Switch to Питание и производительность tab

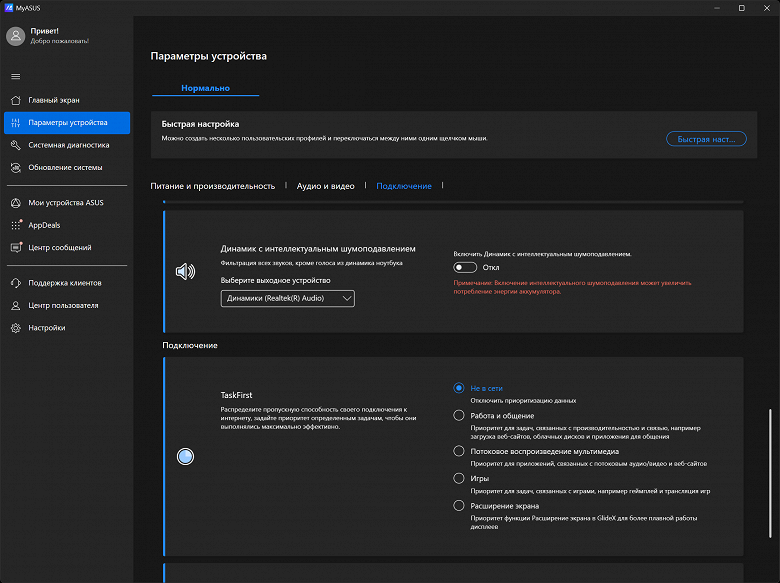[x=212, y=186]
